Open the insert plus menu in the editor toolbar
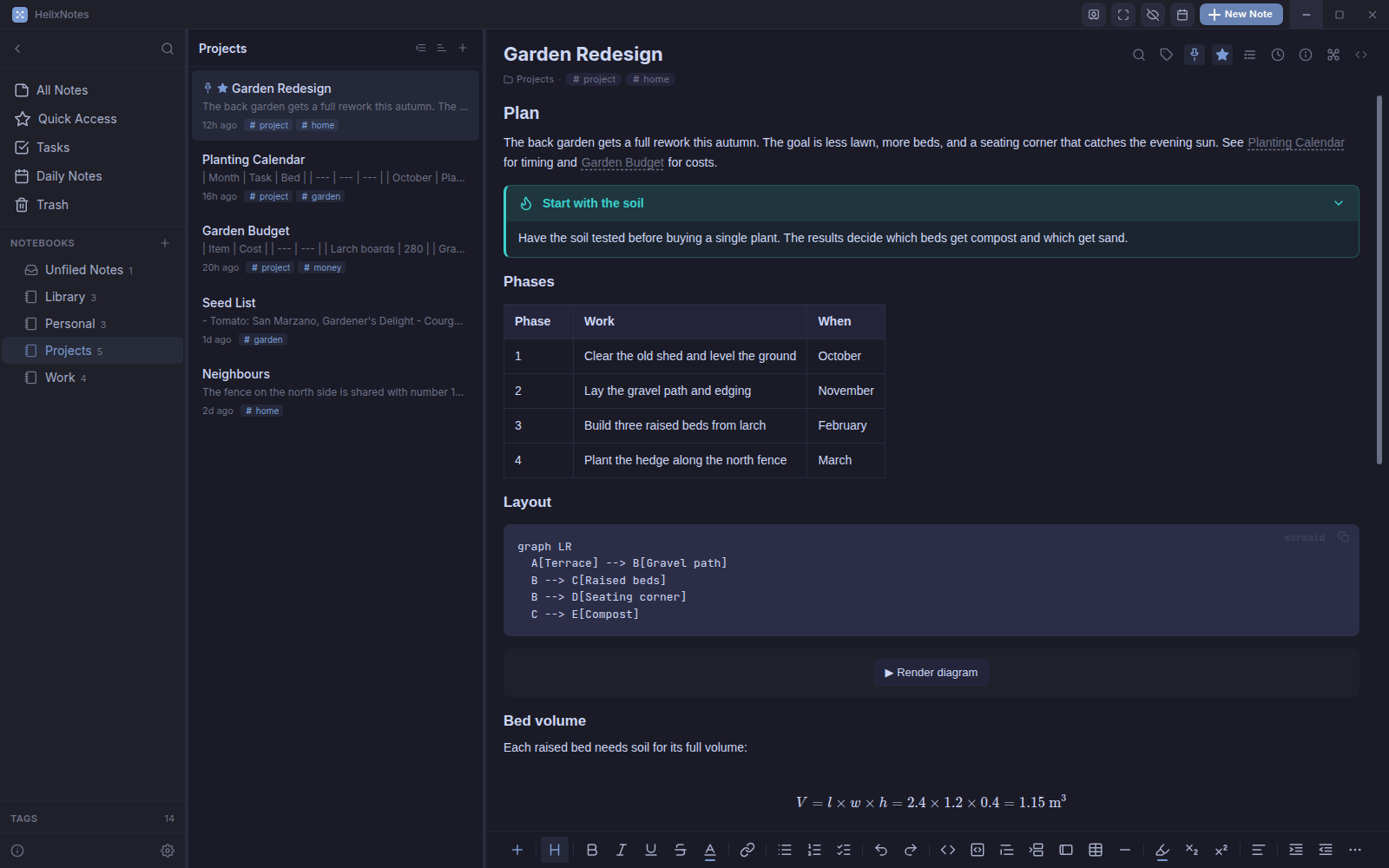The height and width of the screenshot is (868, 1389). tap(517, 850)
